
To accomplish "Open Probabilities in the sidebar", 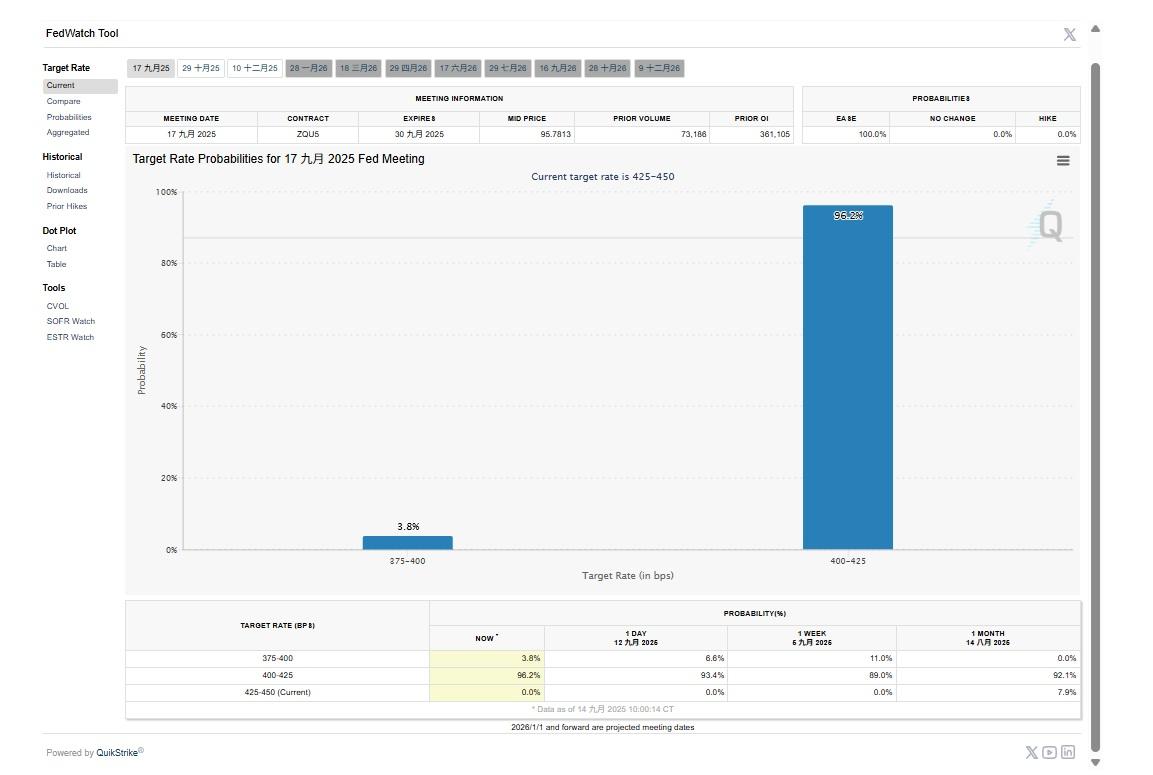I will click(x=69, y=117).
